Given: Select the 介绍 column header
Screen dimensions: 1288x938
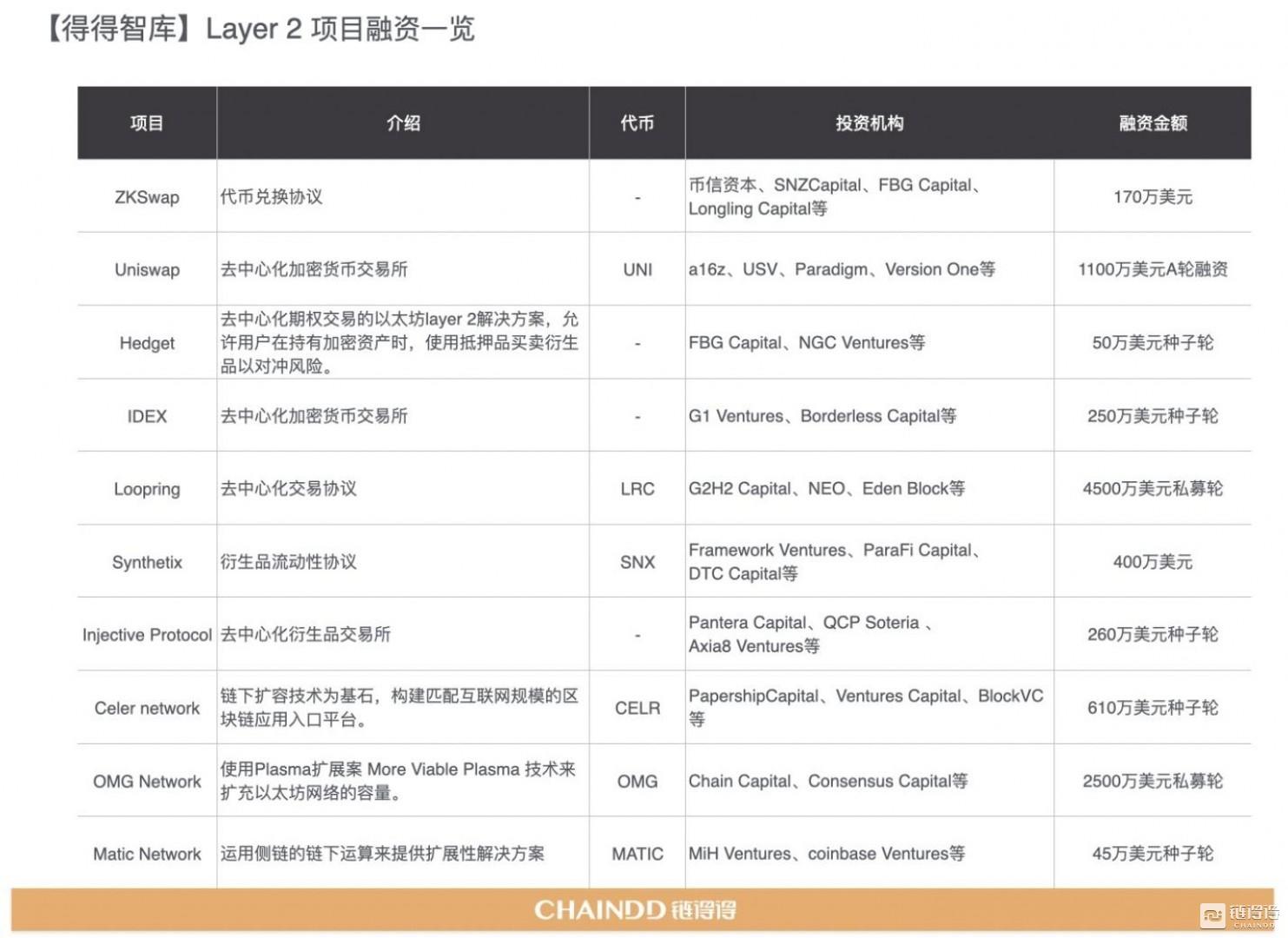Looking at the screenshot, I should point(405,122).
